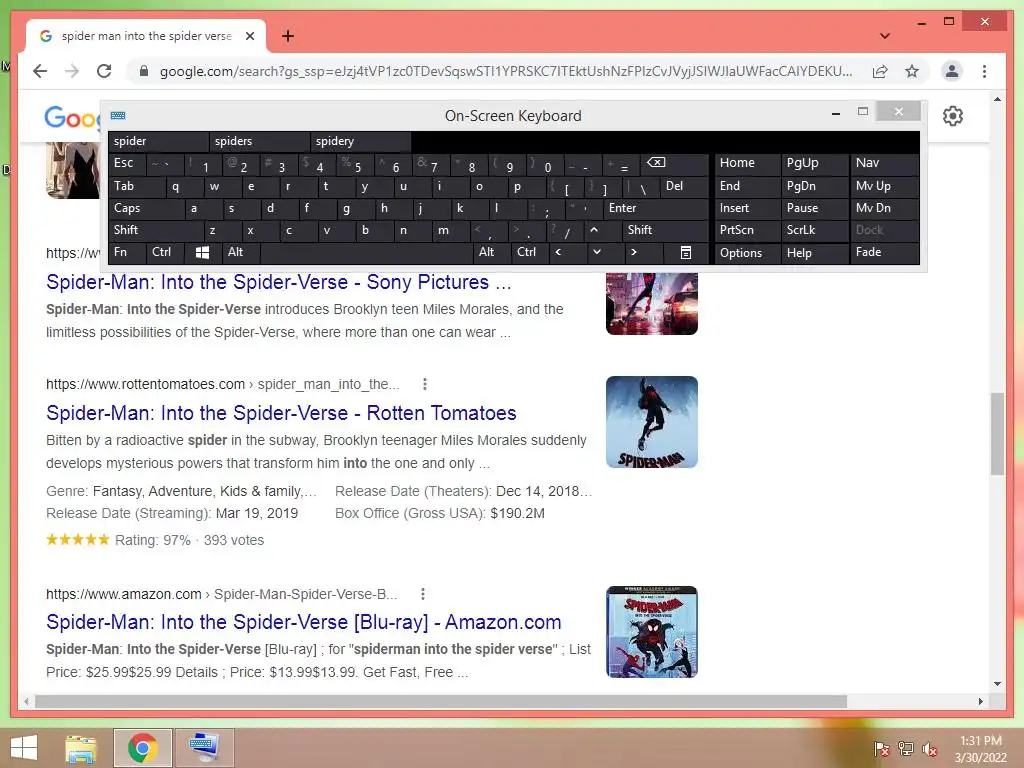Open Rotten Tomatoes result options menu

pos(424,384)
